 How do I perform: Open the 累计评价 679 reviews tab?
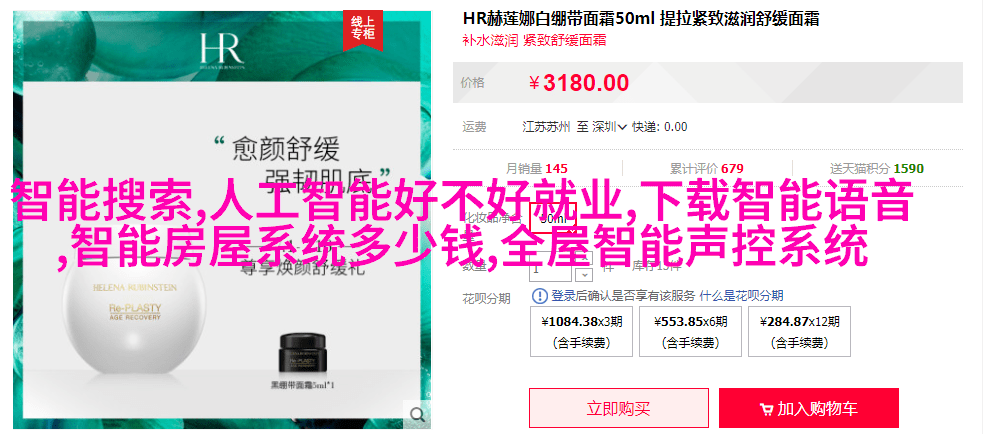pyautogui.click(x=707, y=169)
